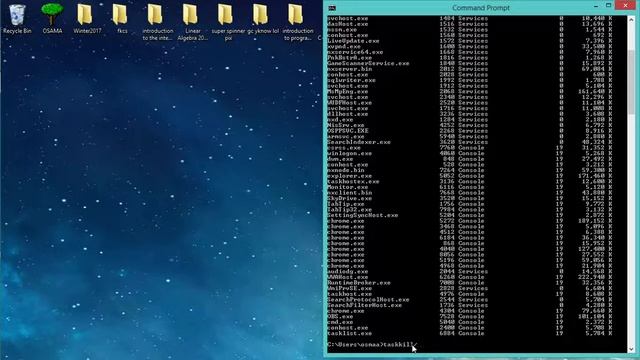Screen dimensions: 640x360
Task: Click the Command Prompt vertical scrollbar thumb
Action: [631, 82]
